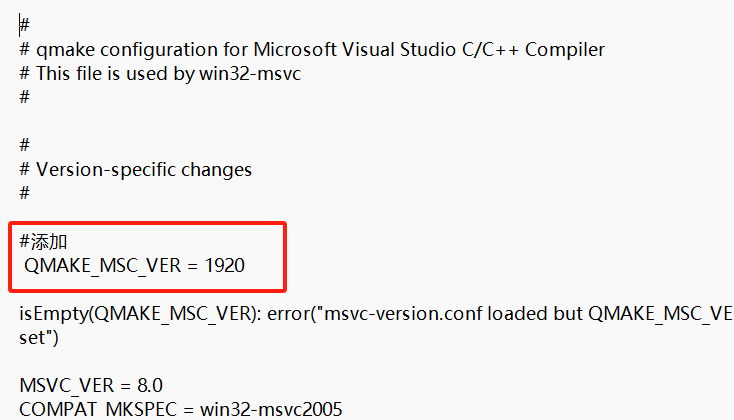Click the 'isEmpty(QMAKE_MSC_VER):' condition text

[140, 314]
